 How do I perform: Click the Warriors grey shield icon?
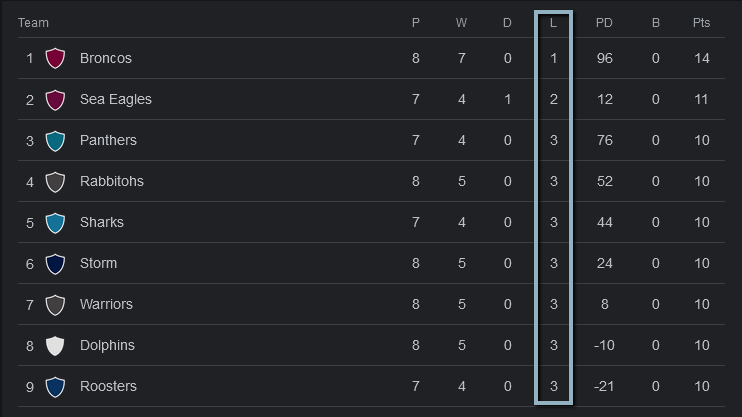(x=55, y=305)
